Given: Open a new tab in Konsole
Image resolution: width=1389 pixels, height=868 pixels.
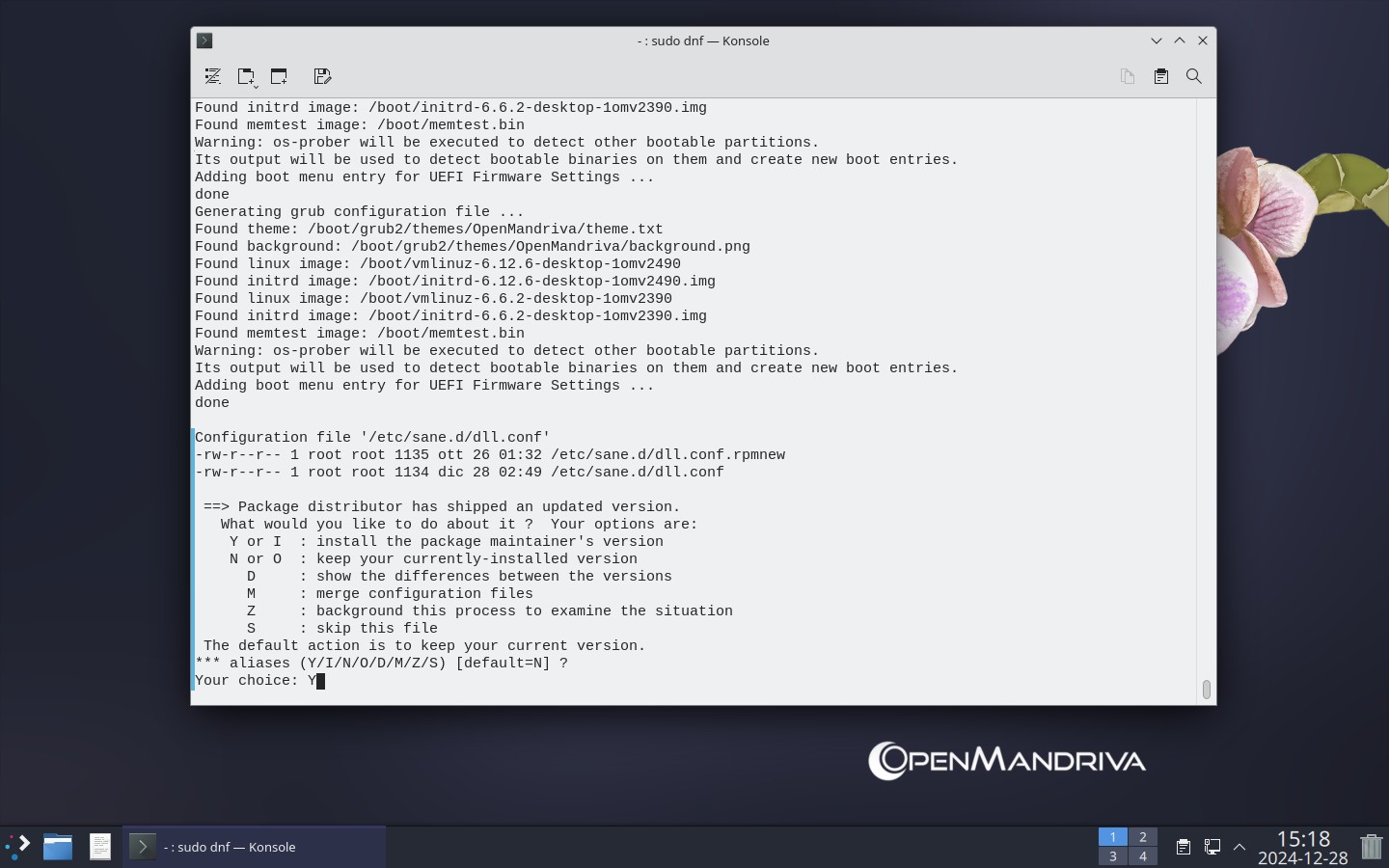Looking at the screenshot, I should [x=246, y=76].
